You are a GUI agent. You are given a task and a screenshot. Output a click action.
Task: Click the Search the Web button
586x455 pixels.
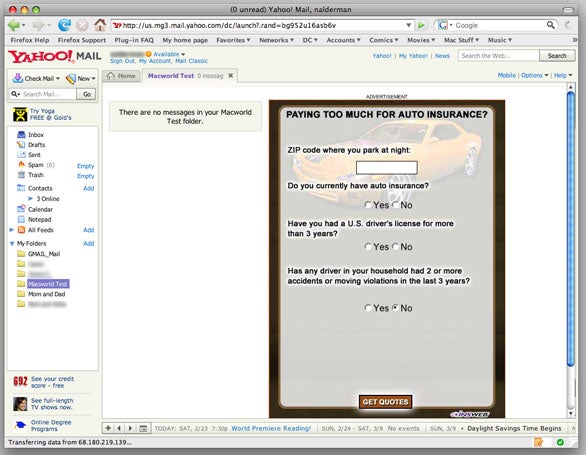point(557,56)
